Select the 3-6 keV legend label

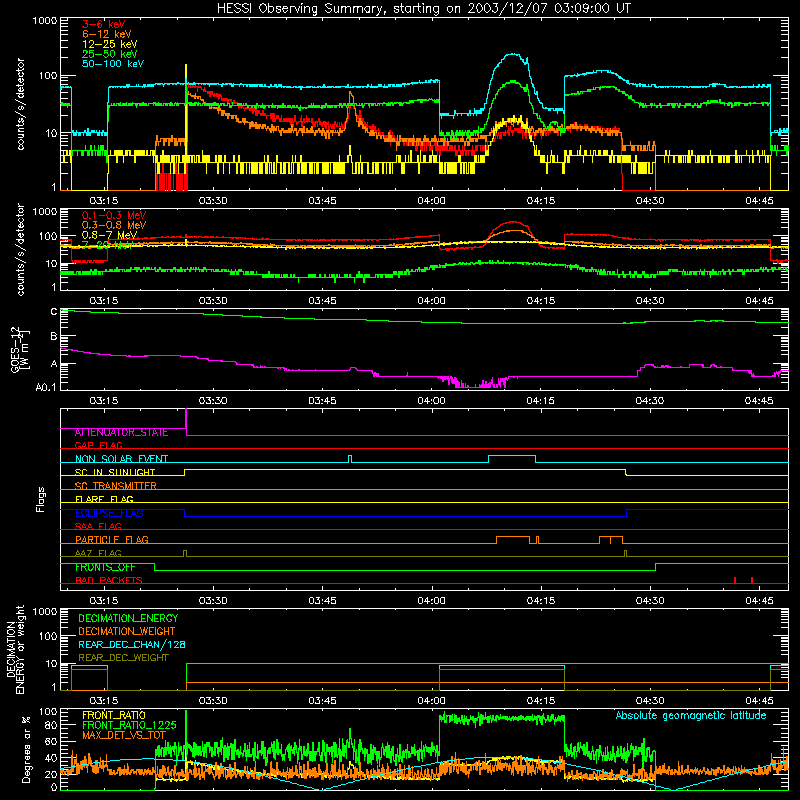coord(104,24)
